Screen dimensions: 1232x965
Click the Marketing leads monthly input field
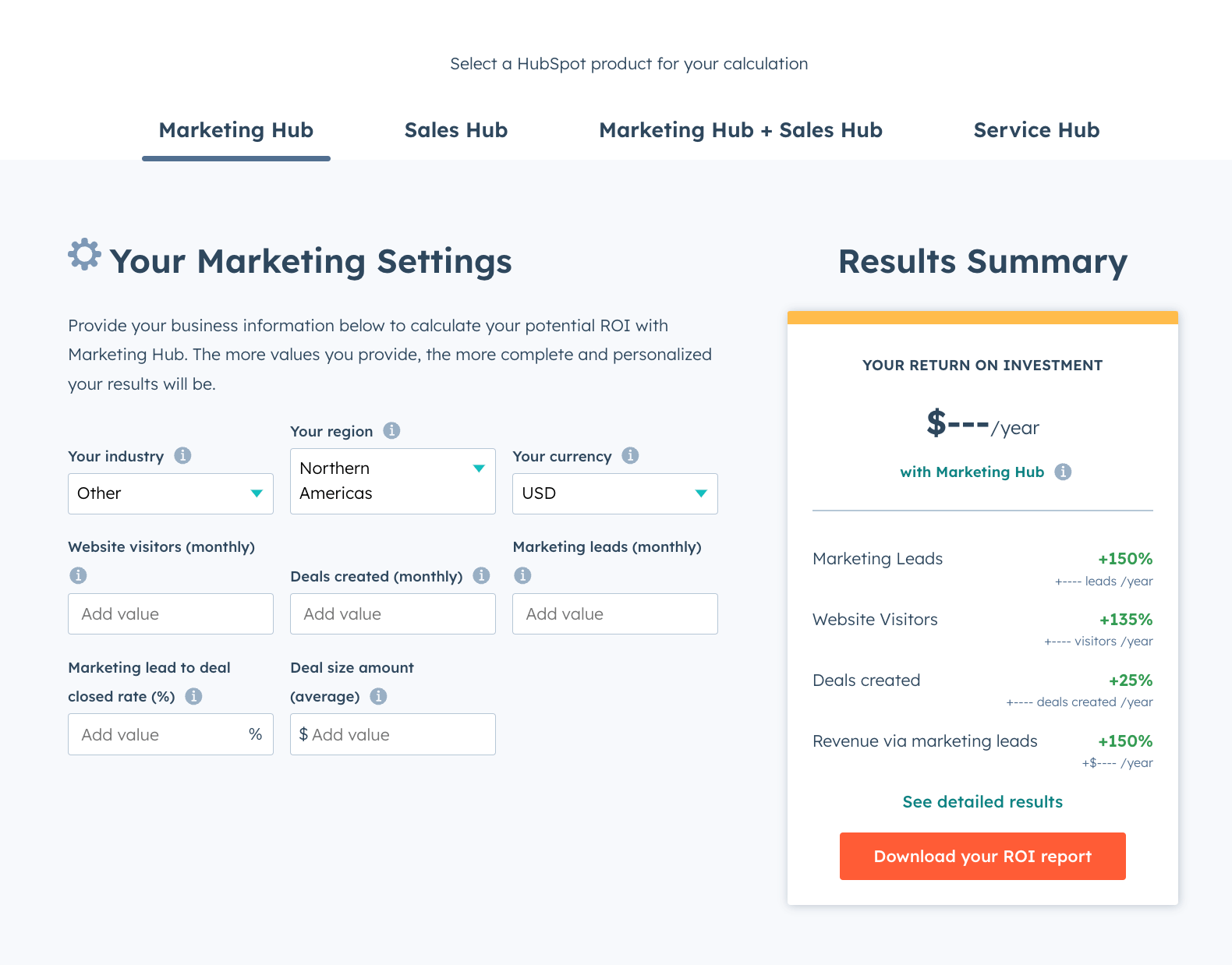(x=614, y=614)
